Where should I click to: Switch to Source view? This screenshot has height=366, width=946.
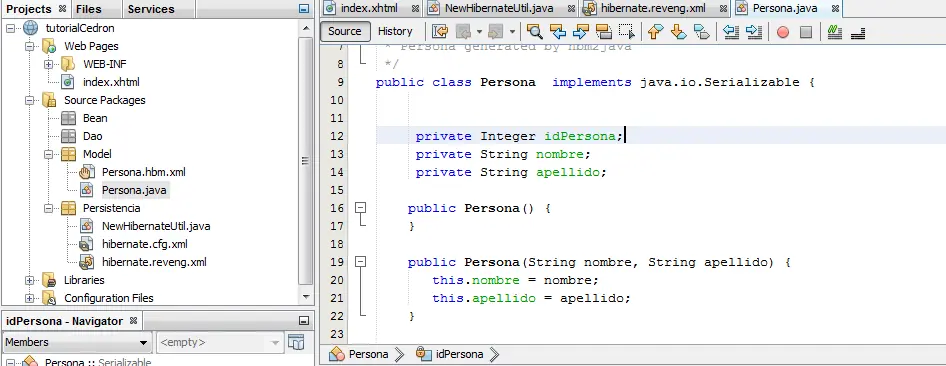click(344, 31)
